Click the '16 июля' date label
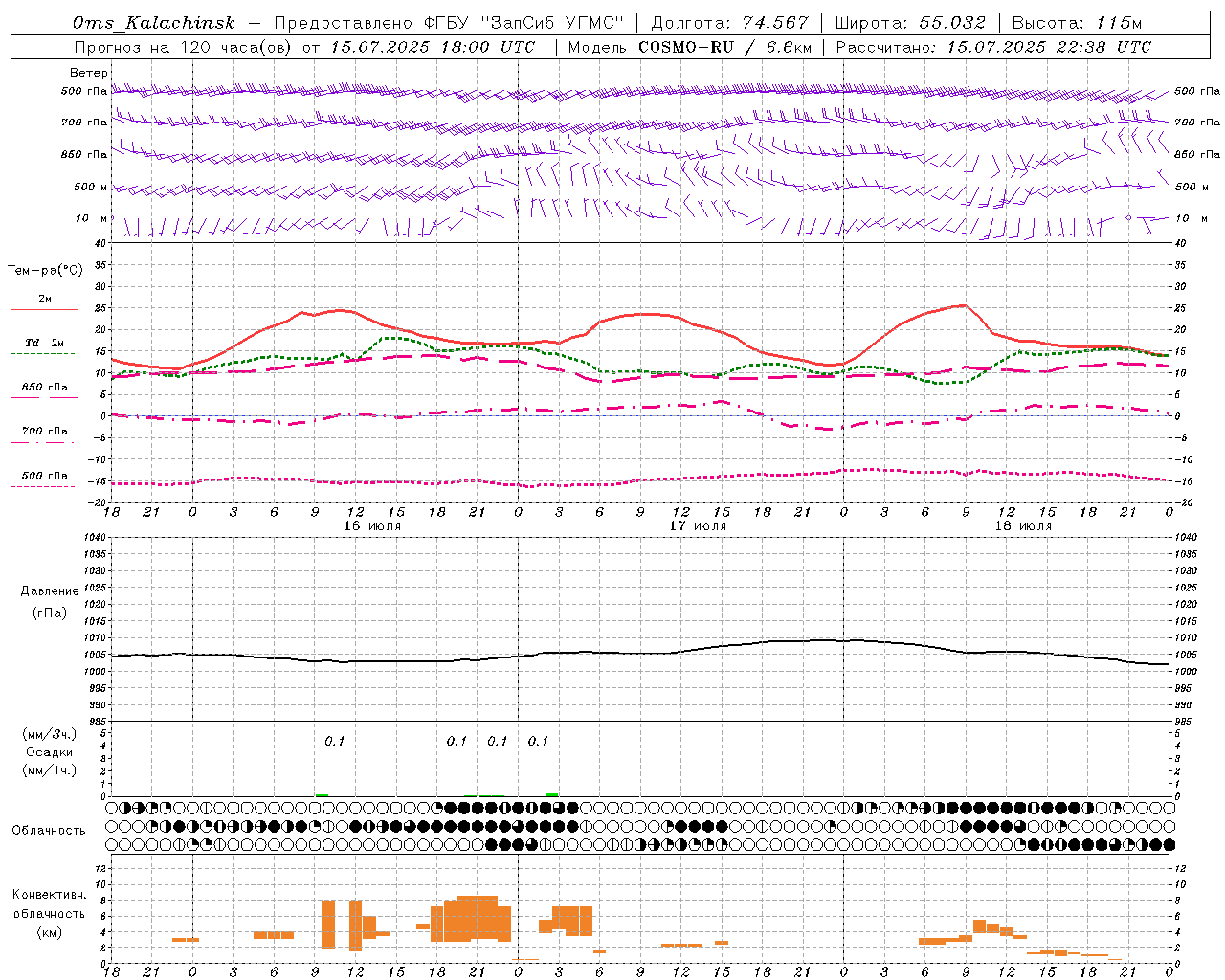 point(372,526)
